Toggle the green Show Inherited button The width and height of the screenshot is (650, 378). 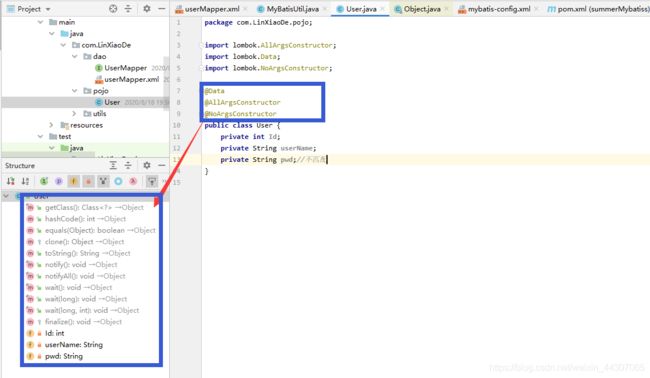click(44, 181)
